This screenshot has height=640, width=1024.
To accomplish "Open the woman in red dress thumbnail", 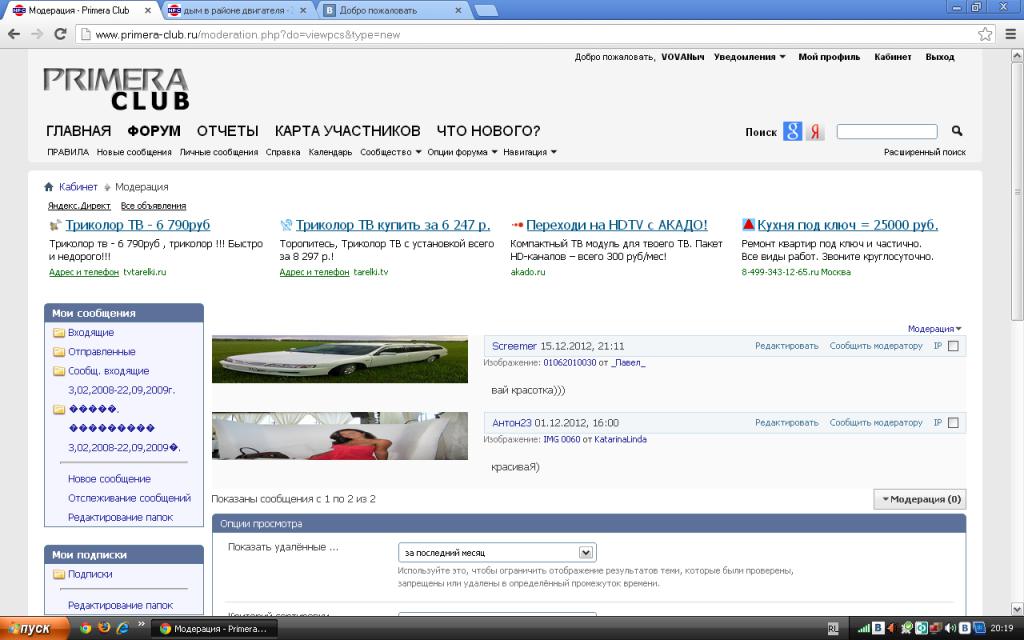I will click(x=340, y=436).
